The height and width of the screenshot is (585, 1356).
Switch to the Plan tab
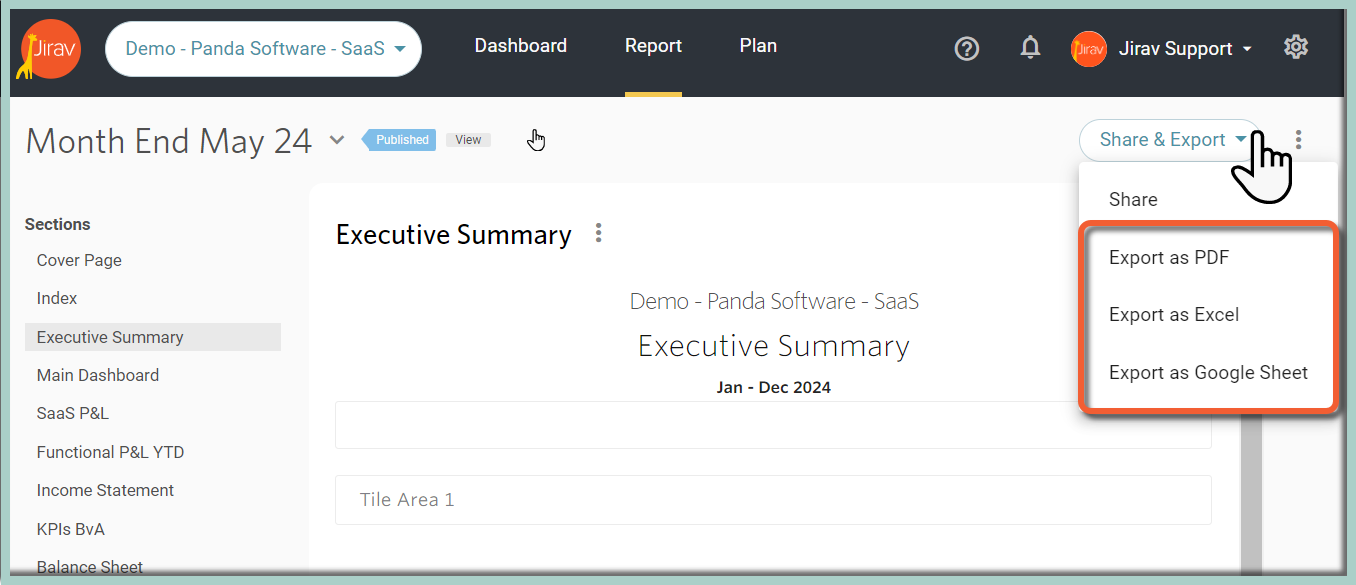(x=758, y=46)
